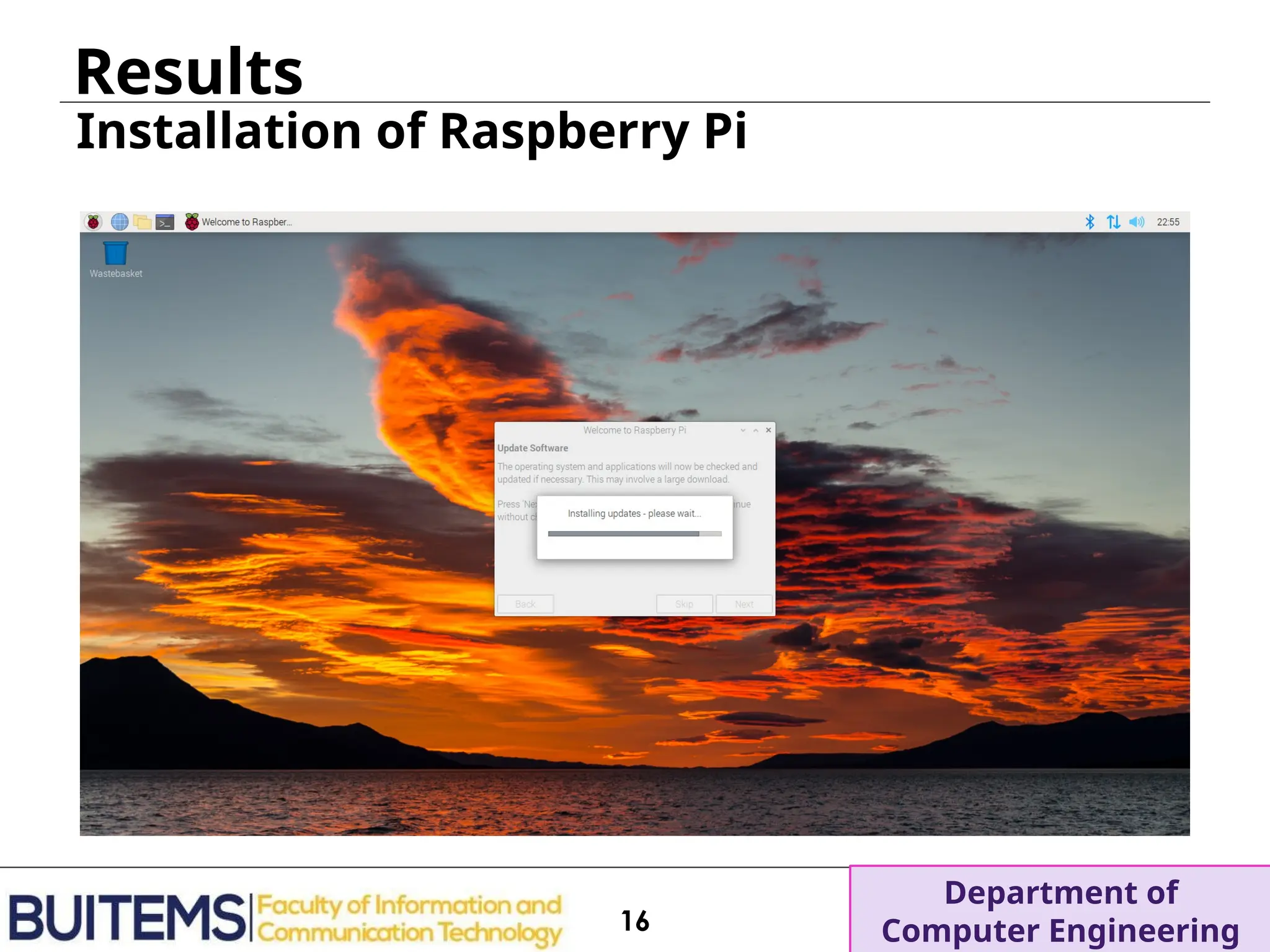
Task: Open the Wastebasket desktop icon
Action: coord(116,260)
